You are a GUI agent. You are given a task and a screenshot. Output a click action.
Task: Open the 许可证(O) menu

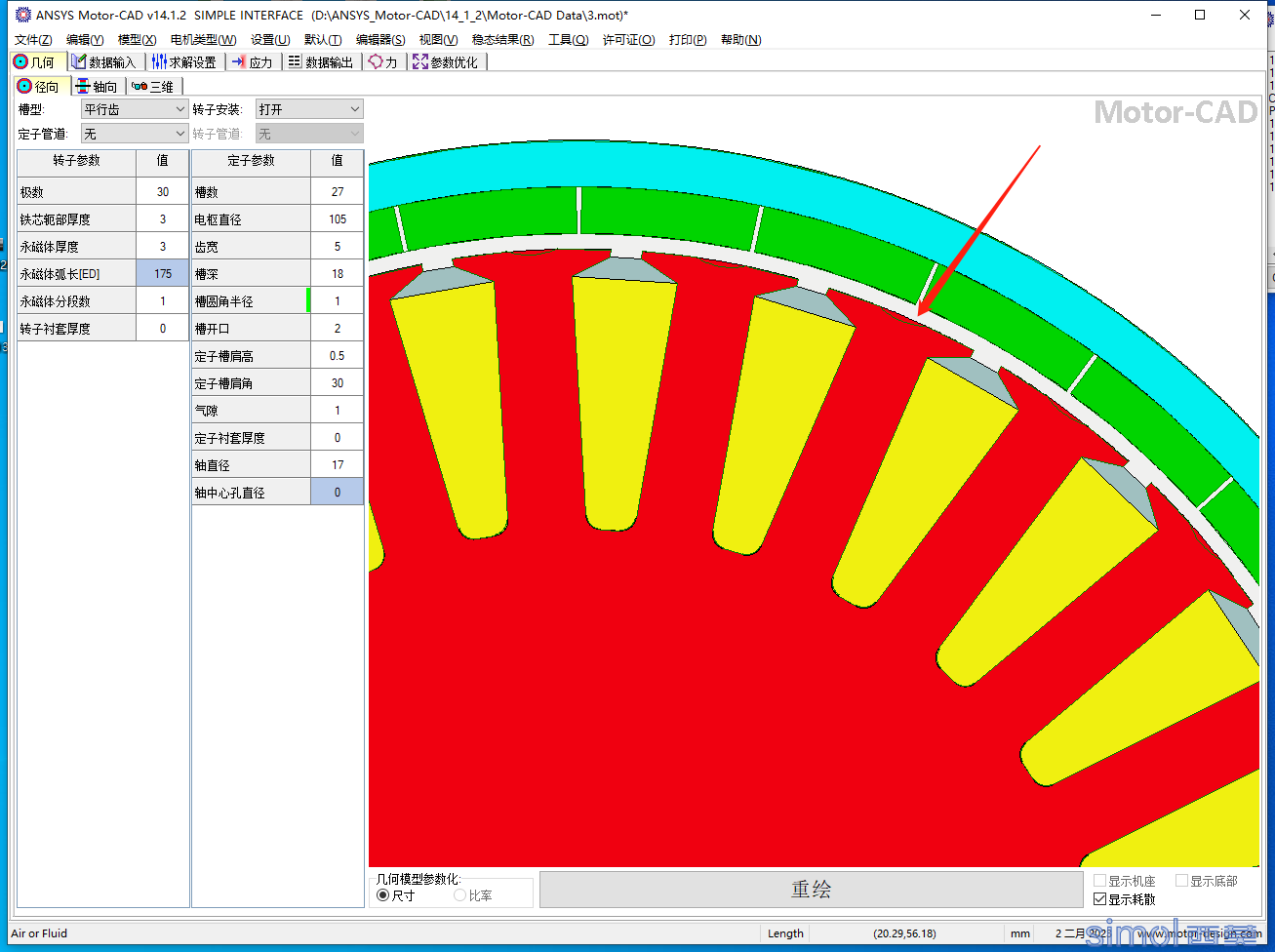pos(628,39)
